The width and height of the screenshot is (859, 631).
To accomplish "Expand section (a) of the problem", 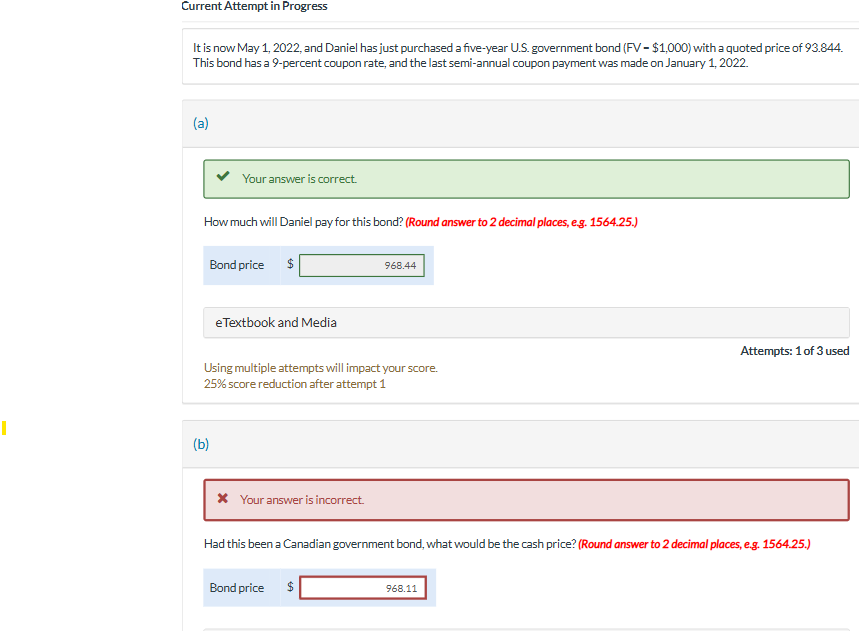I will pyautogui.click(x=200, y=123).
